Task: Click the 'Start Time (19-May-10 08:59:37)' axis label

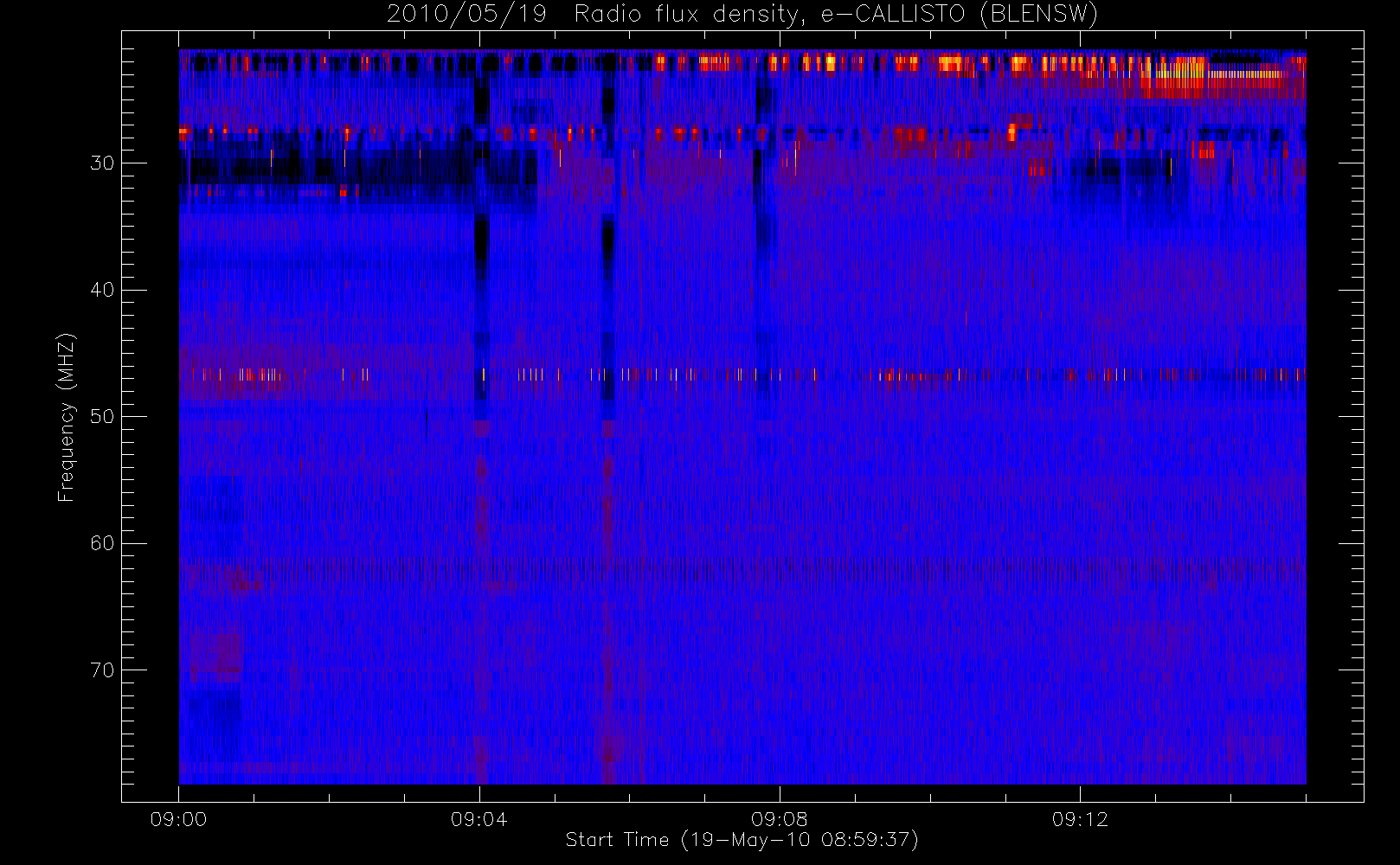Action: pos(742,840)
